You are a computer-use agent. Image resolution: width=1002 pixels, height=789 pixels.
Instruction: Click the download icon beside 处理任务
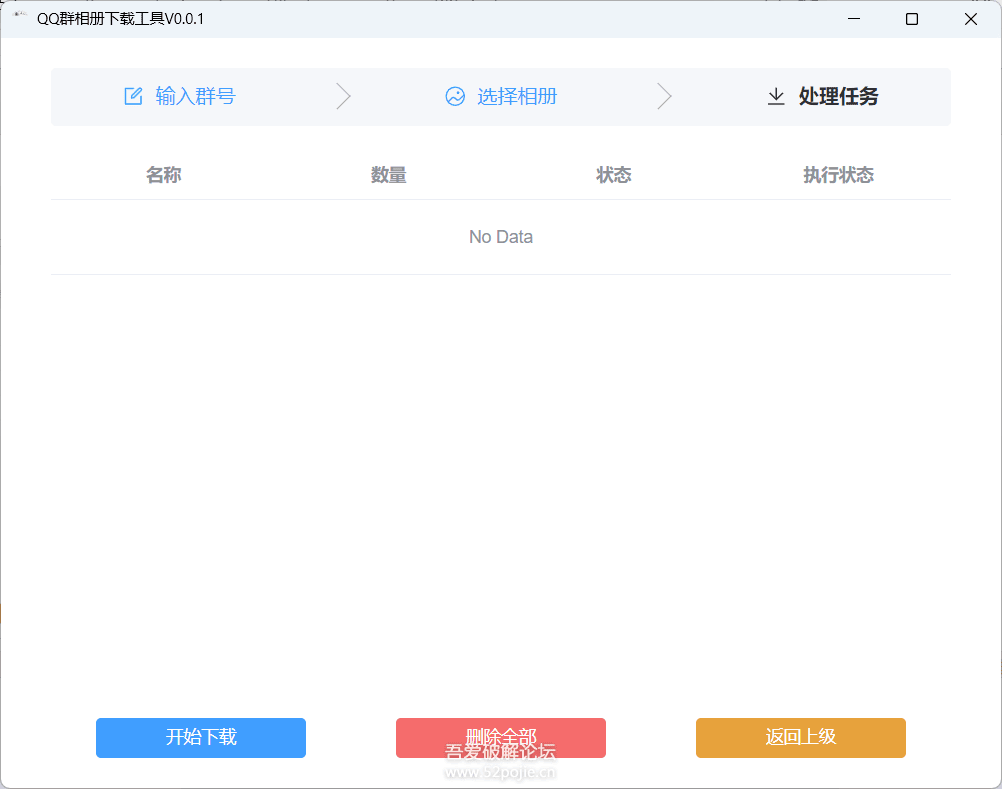pyautogui.click(x=776, y=97)
